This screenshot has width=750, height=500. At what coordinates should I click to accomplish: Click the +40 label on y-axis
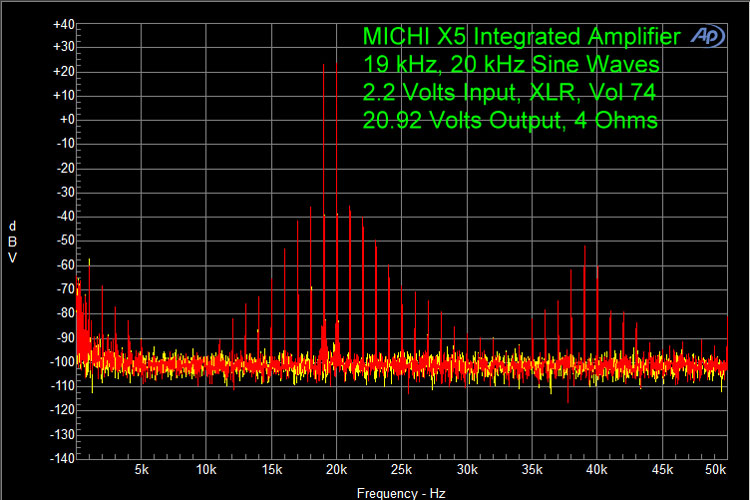[x=62, y=23]
